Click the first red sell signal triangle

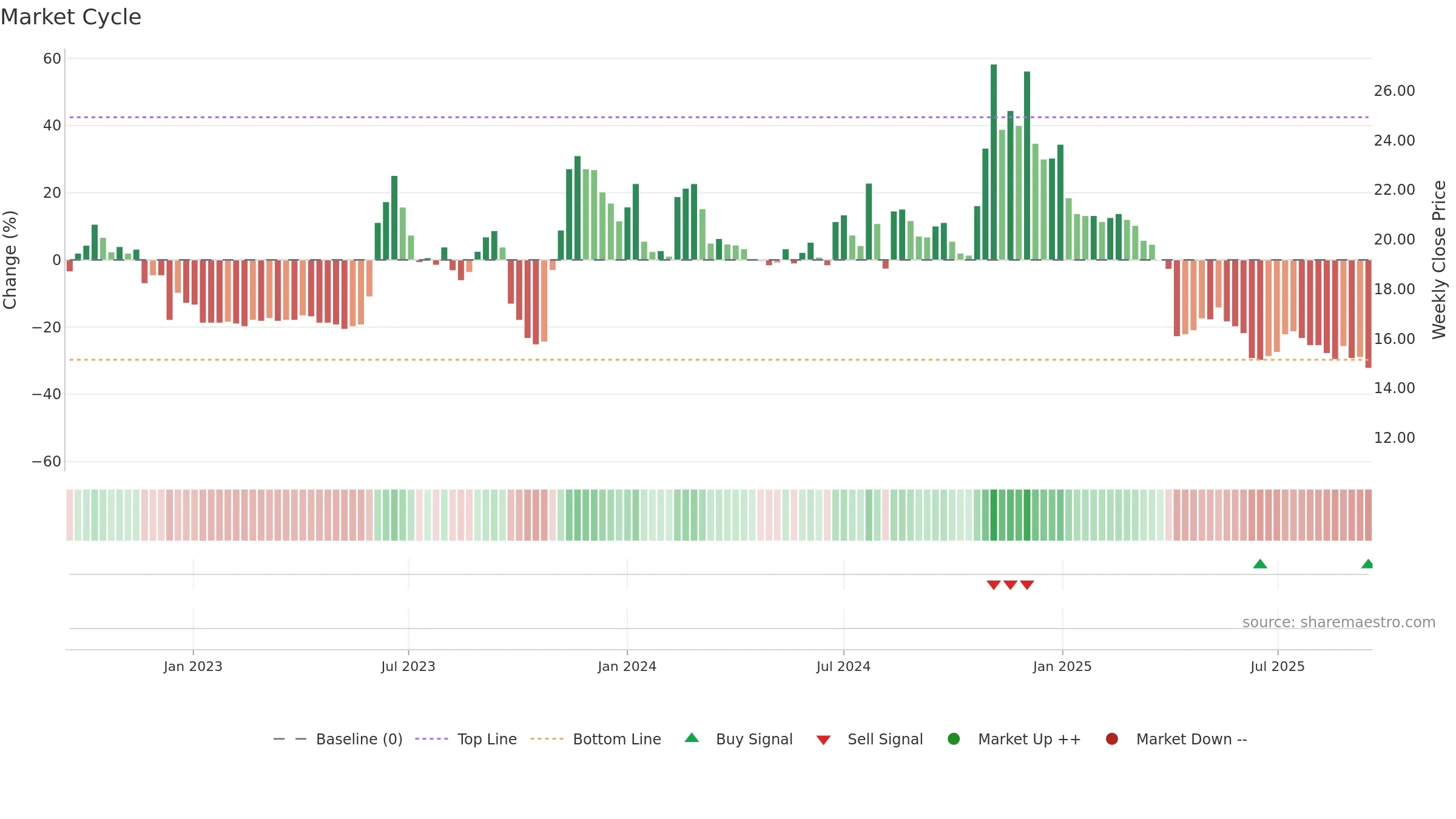click(x=994, y=585)
